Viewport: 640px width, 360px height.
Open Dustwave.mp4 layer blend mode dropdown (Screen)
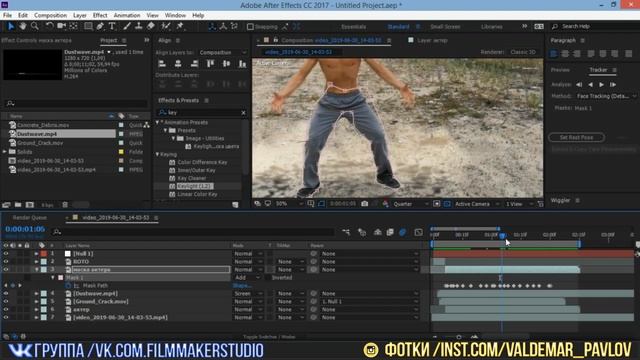coord(247,293)
